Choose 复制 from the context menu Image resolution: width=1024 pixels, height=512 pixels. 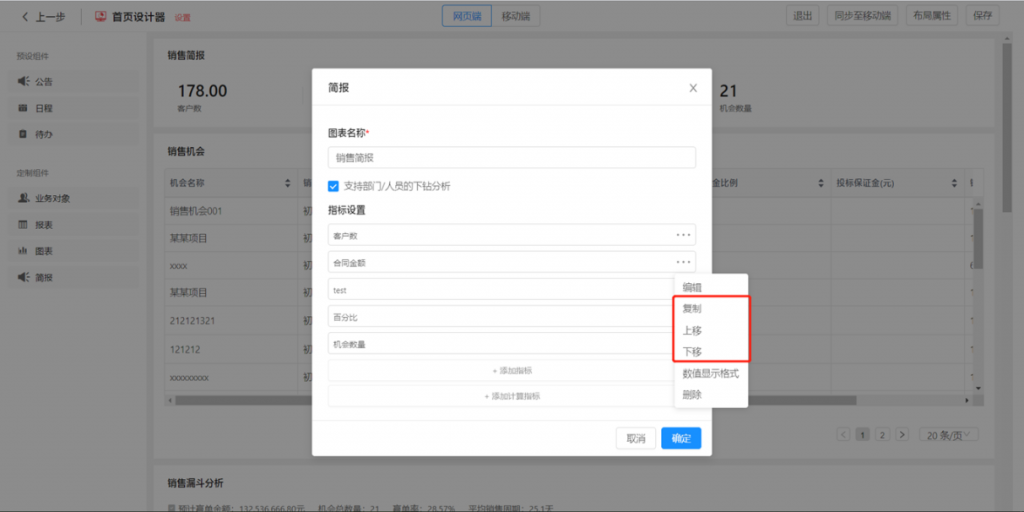692,309
